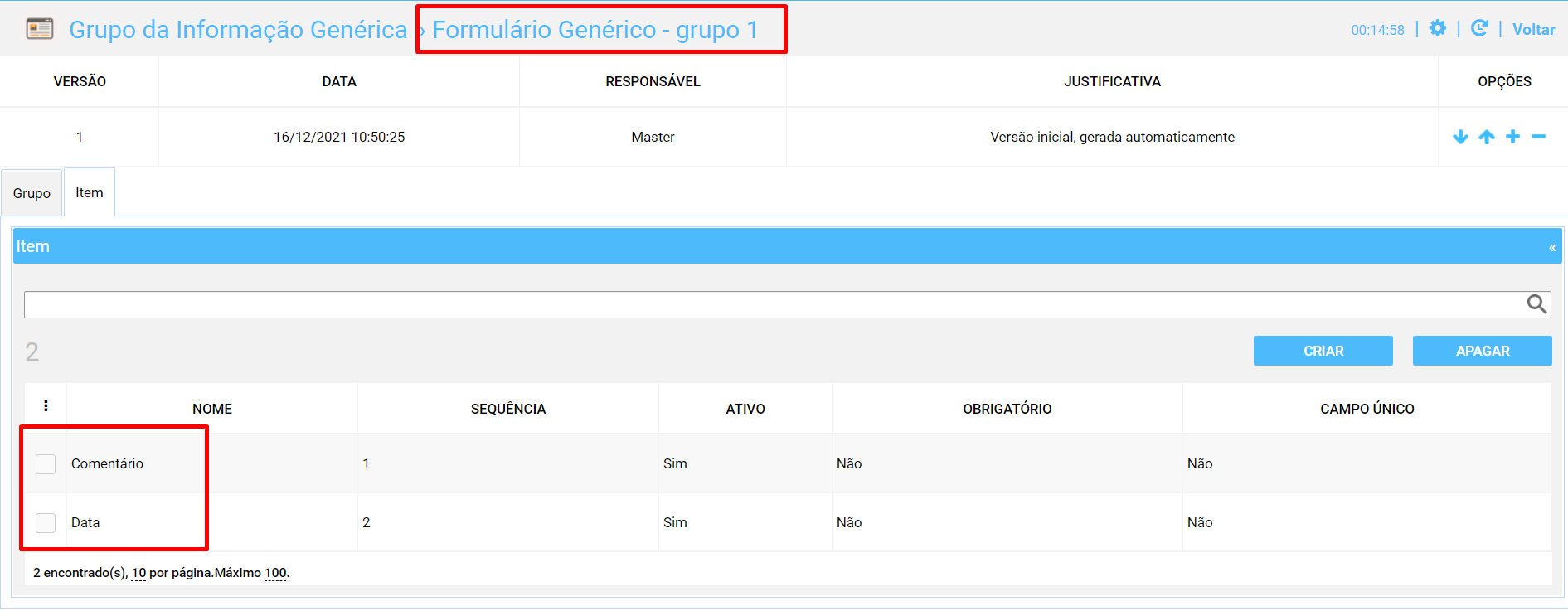The width and height of the screenshot is (1568, 611).
Task: Sort by the OBRIGATÓRIO column header
Action: tap(1007, 409)
